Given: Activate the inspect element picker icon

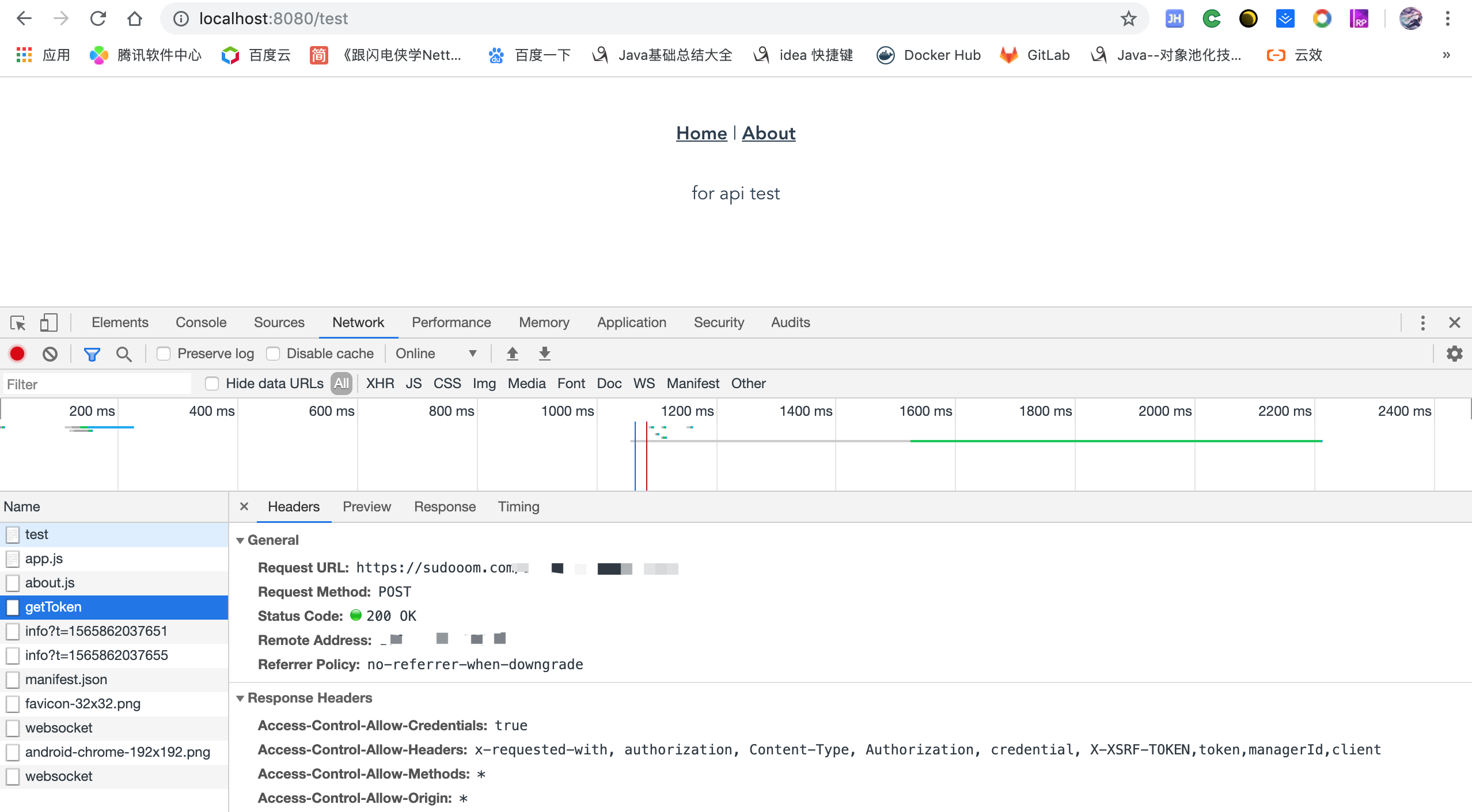Looking at the screenshot, I should 18,322.
